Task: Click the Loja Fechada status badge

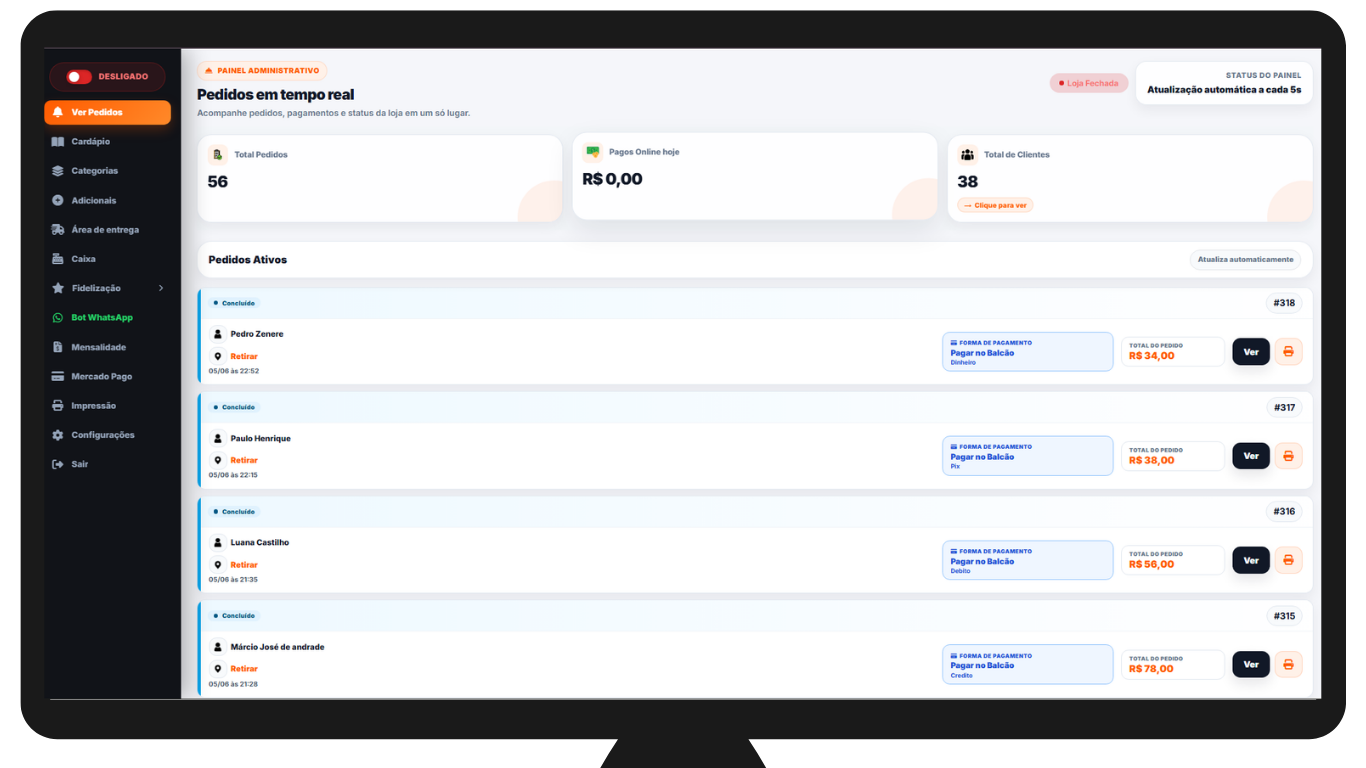Action: 1089,83
